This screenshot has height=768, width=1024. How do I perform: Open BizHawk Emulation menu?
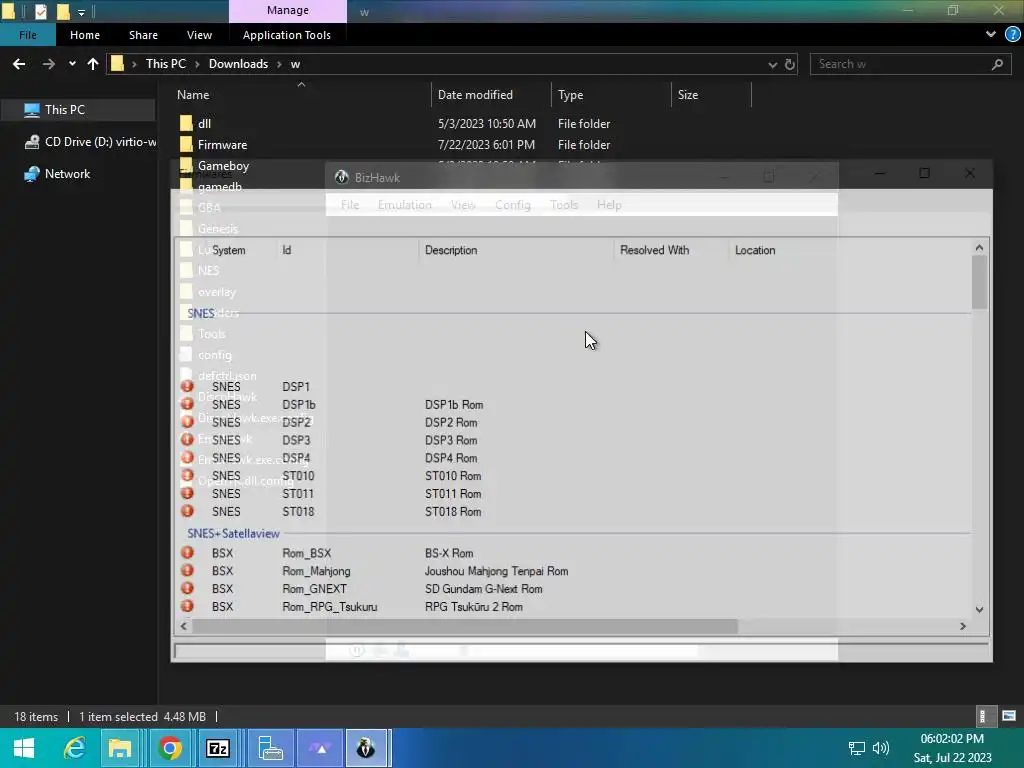point(404,204)
